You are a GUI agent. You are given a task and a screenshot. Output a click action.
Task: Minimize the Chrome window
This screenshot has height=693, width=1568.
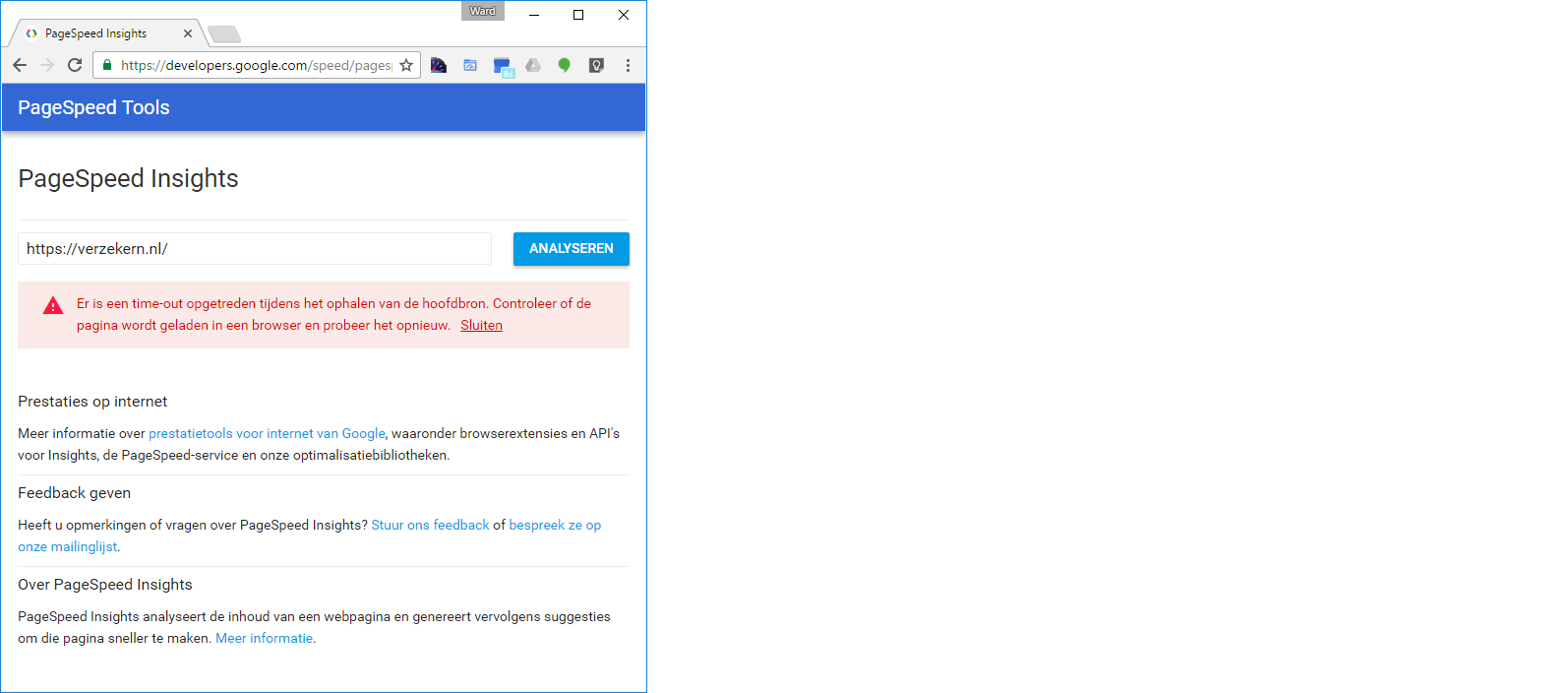click(534, 15)
